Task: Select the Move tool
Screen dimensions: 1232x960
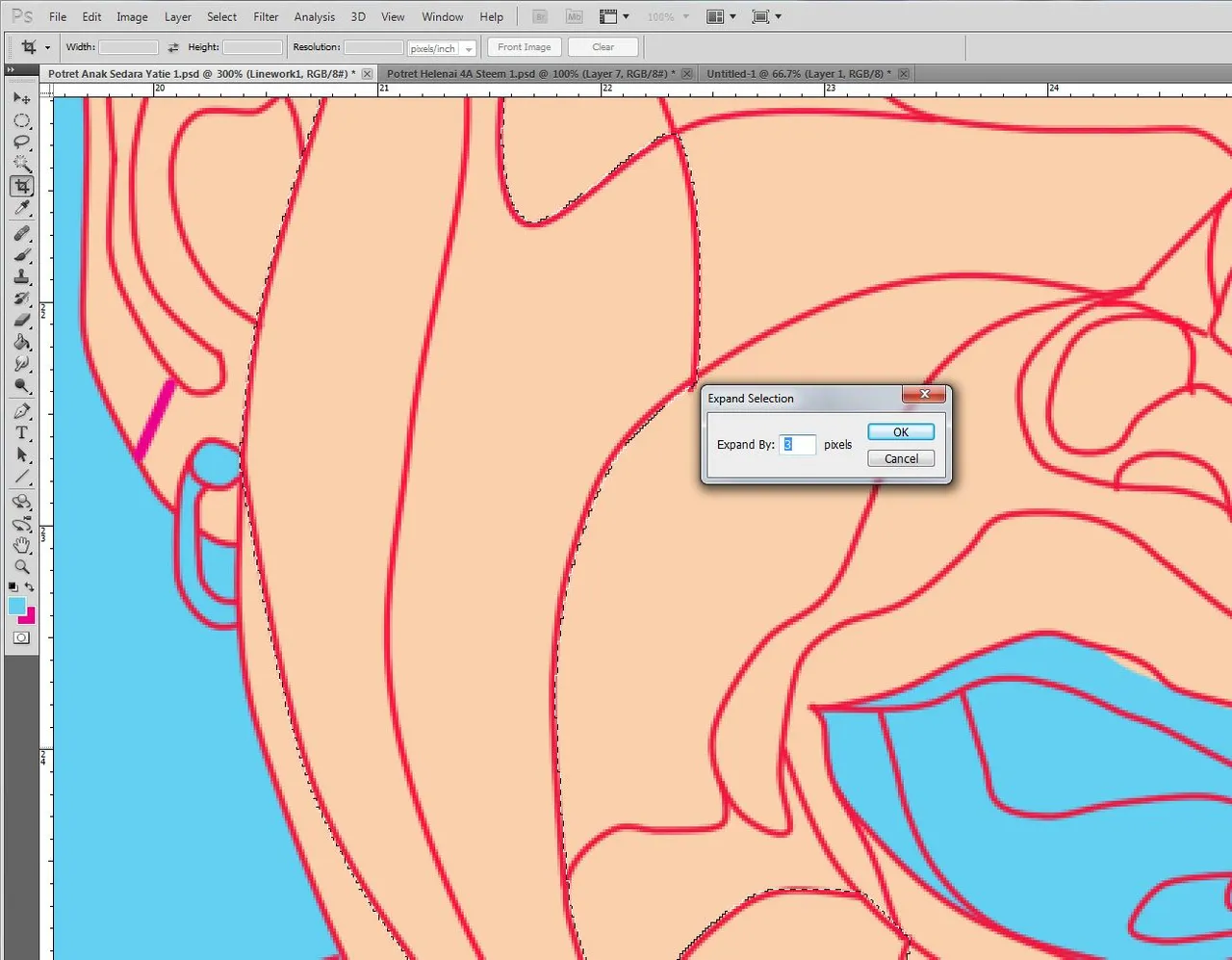Action: coord(21,98)
